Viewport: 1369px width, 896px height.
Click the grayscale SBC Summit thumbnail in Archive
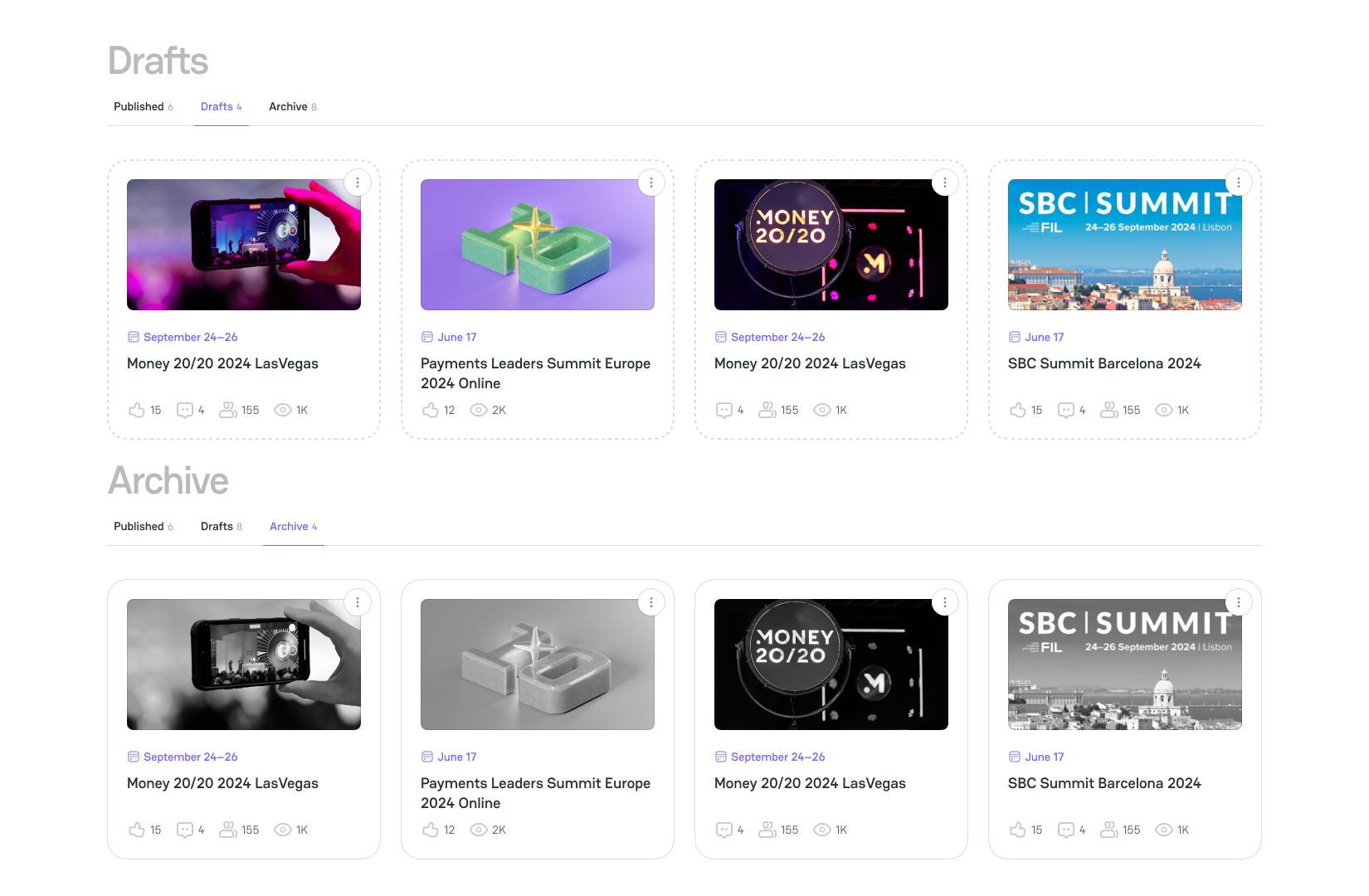pos(1124,665)
